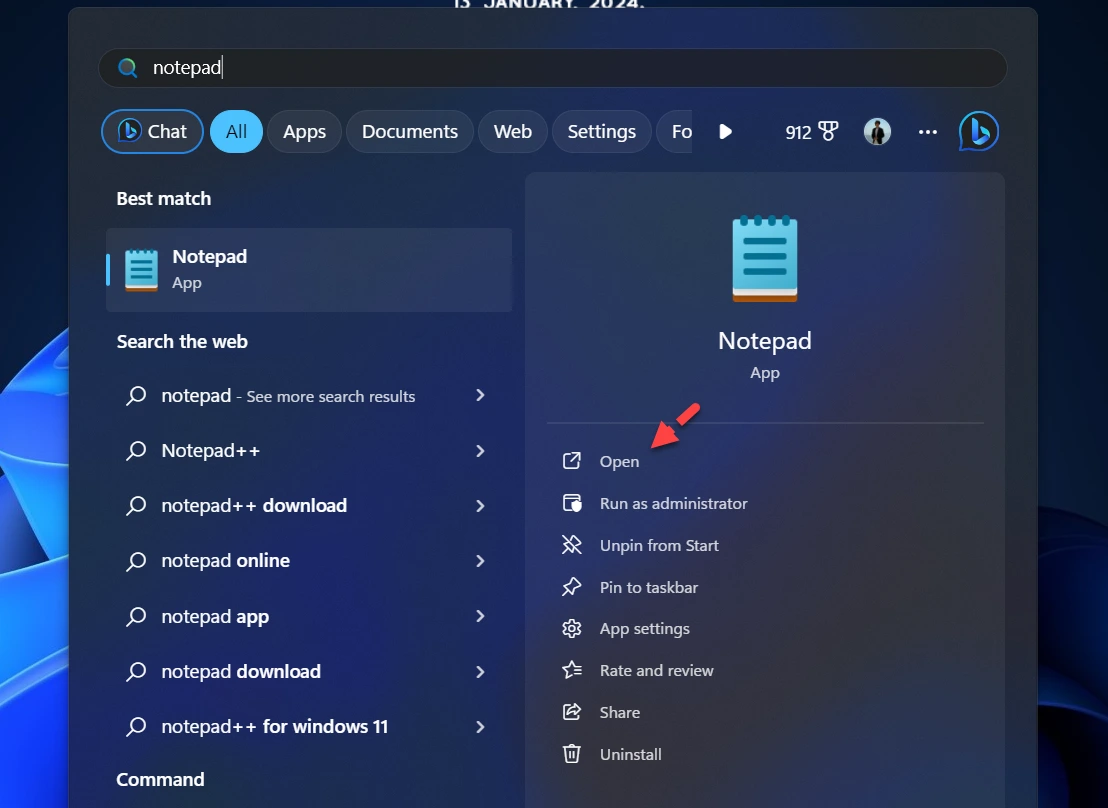Expand 'notepad - See more search results' chevron
1108x808 pixels.
pyautogui.click(x=481, y=395)
